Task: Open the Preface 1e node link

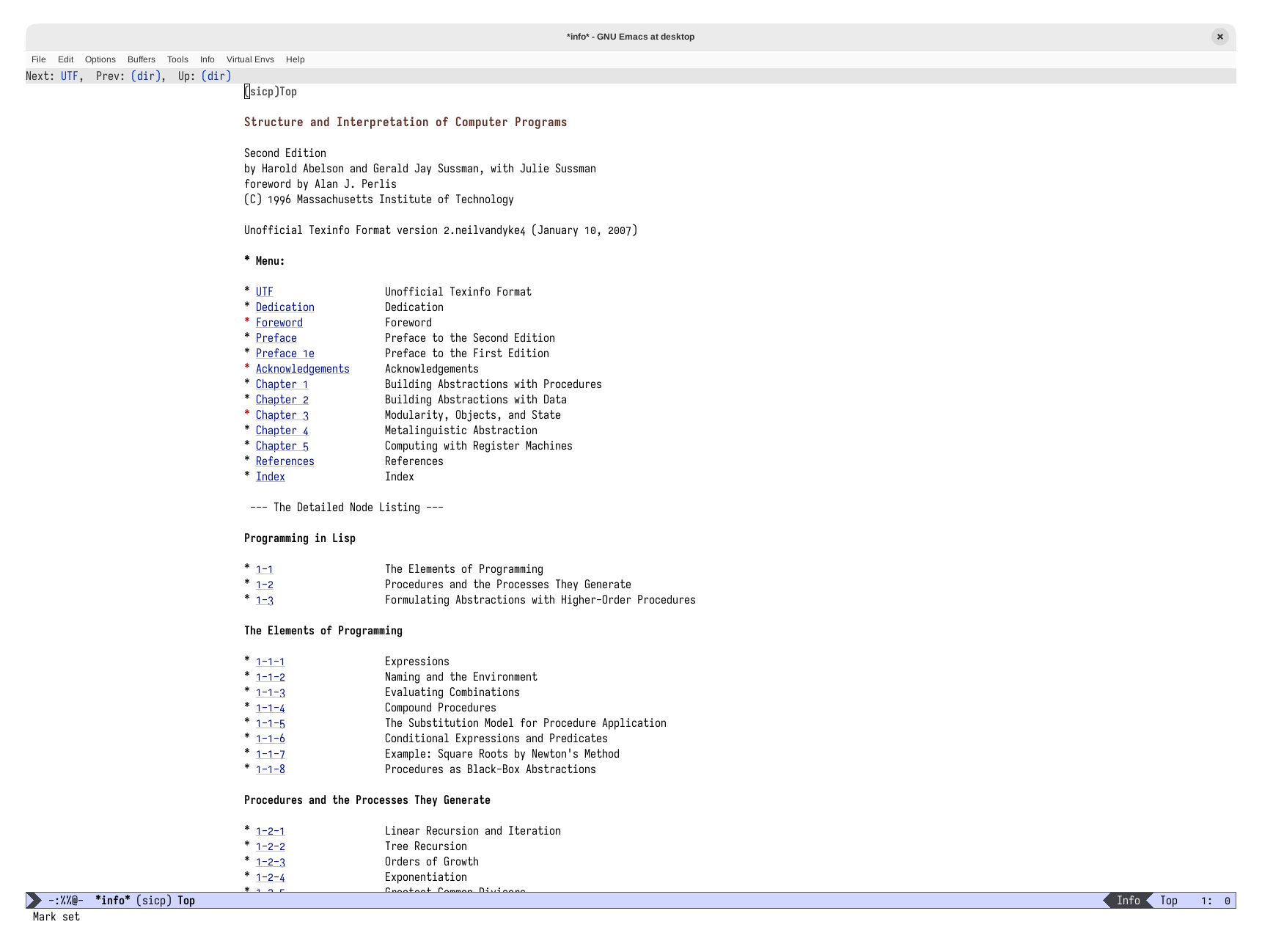Action: (285, 354)
